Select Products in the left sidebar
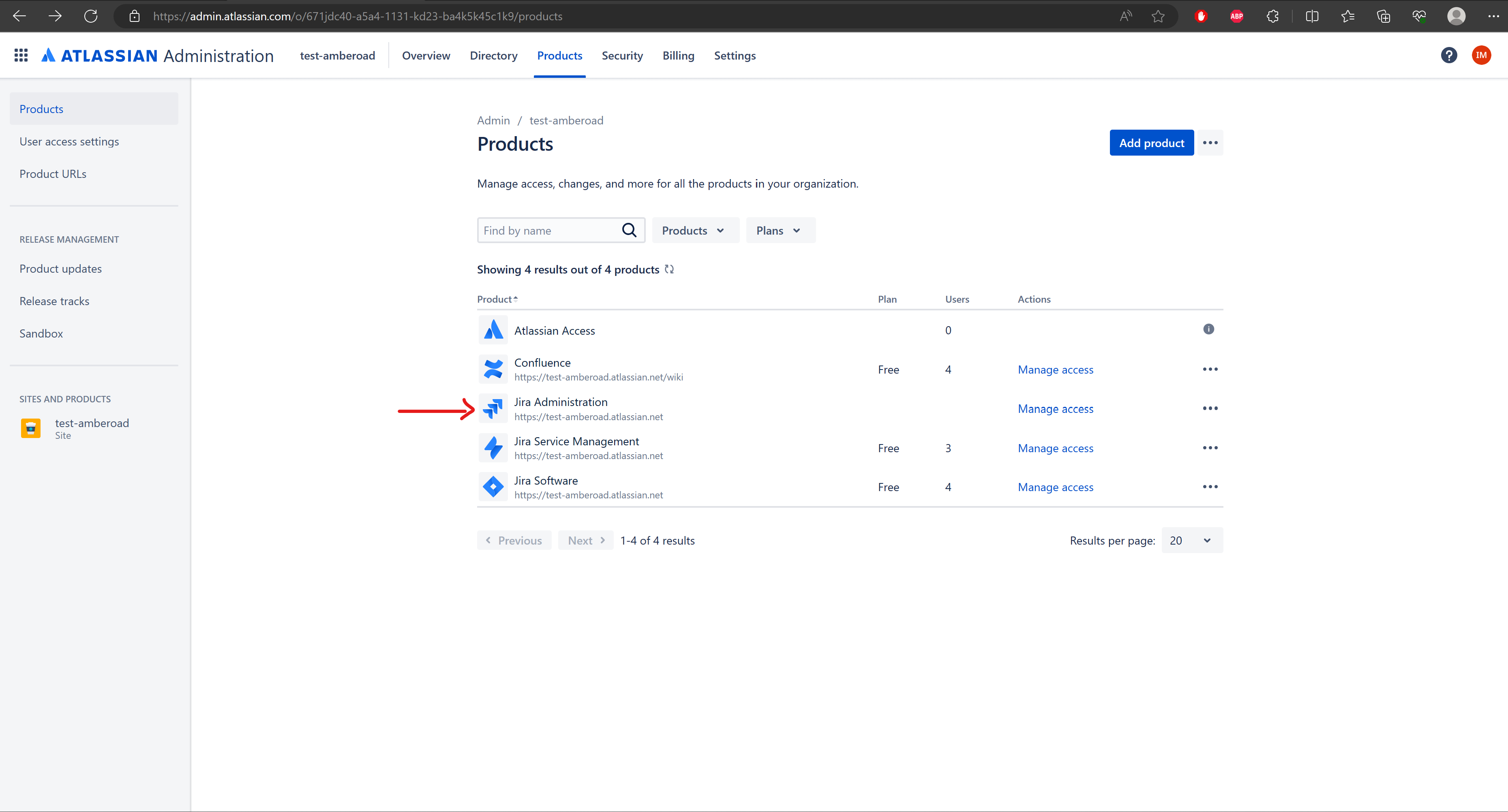Viewport: 1508px width, 812px height. point(94,109)
